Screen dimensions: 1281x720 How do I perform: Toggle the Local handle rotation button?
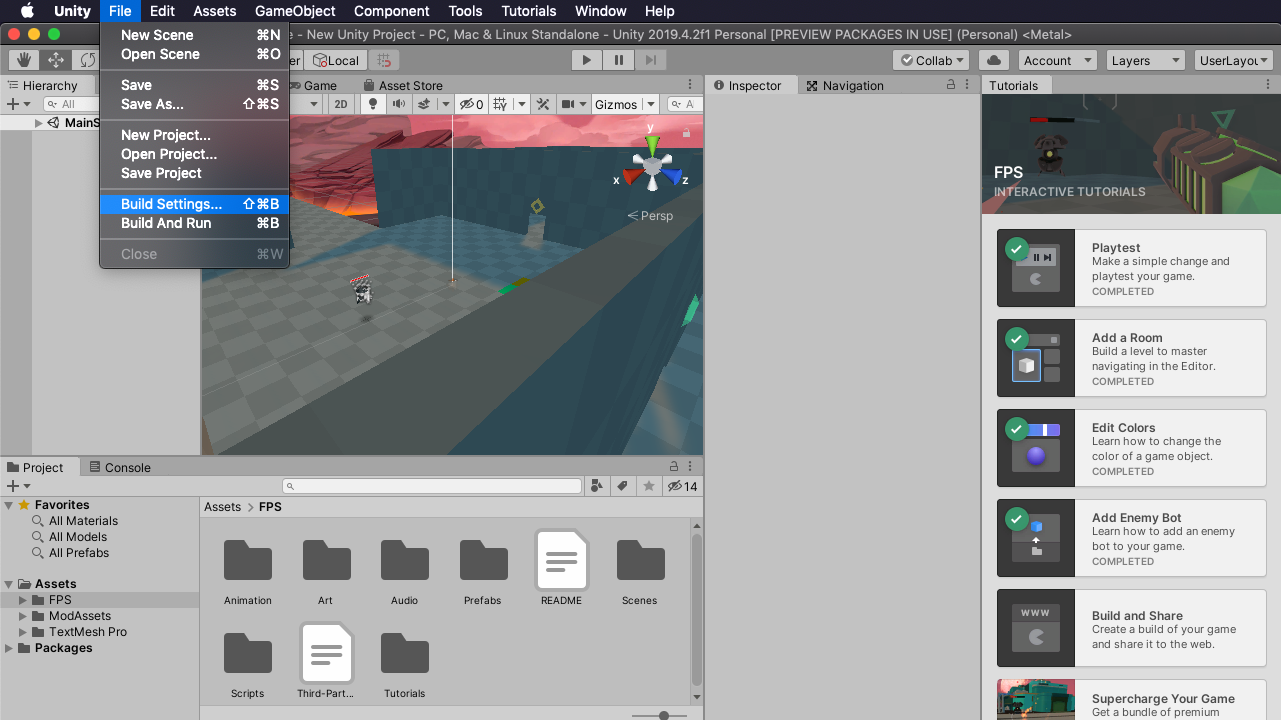click(336, 60)
